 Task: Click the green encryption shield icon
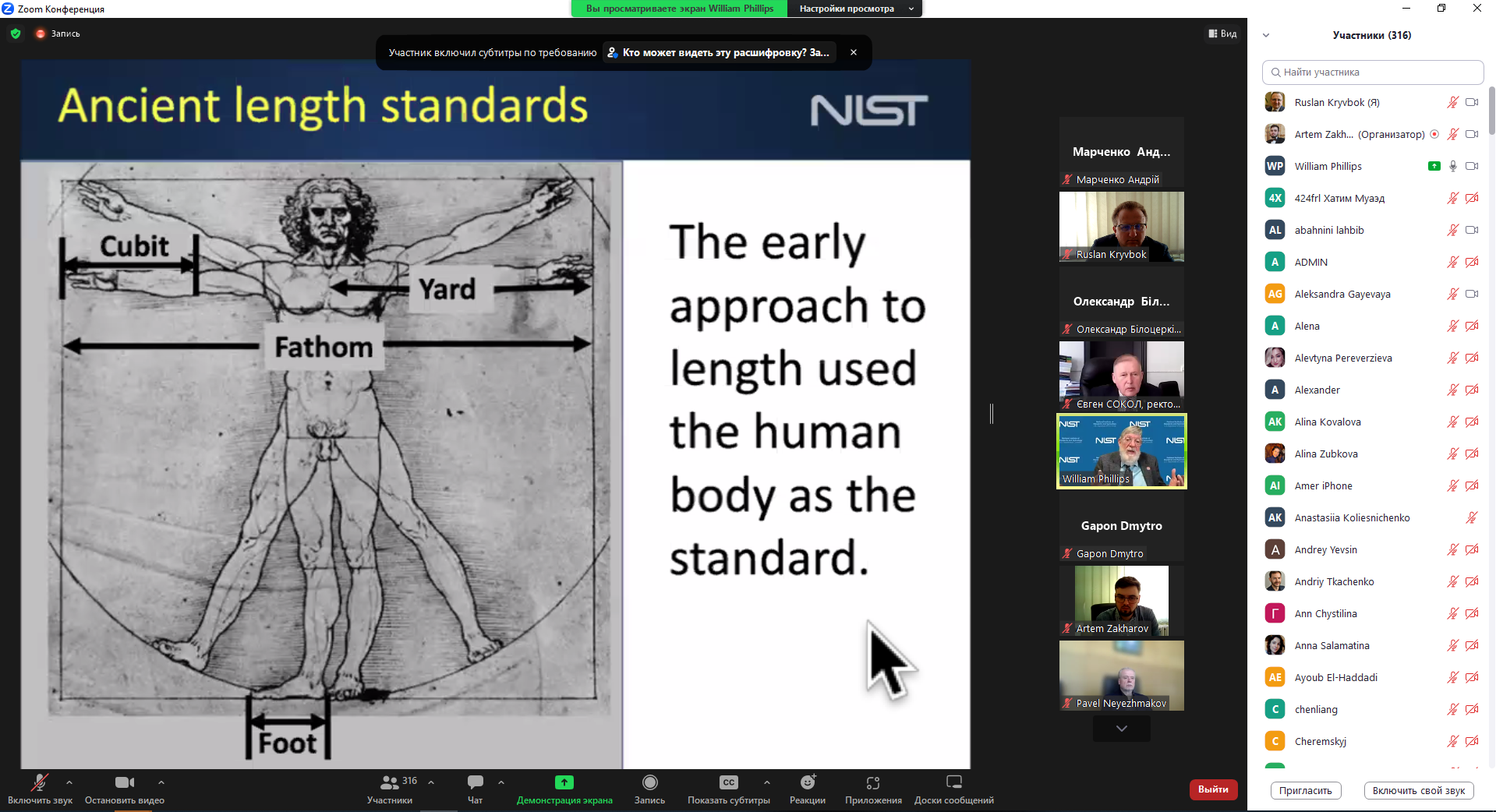(x=16, y=34)
